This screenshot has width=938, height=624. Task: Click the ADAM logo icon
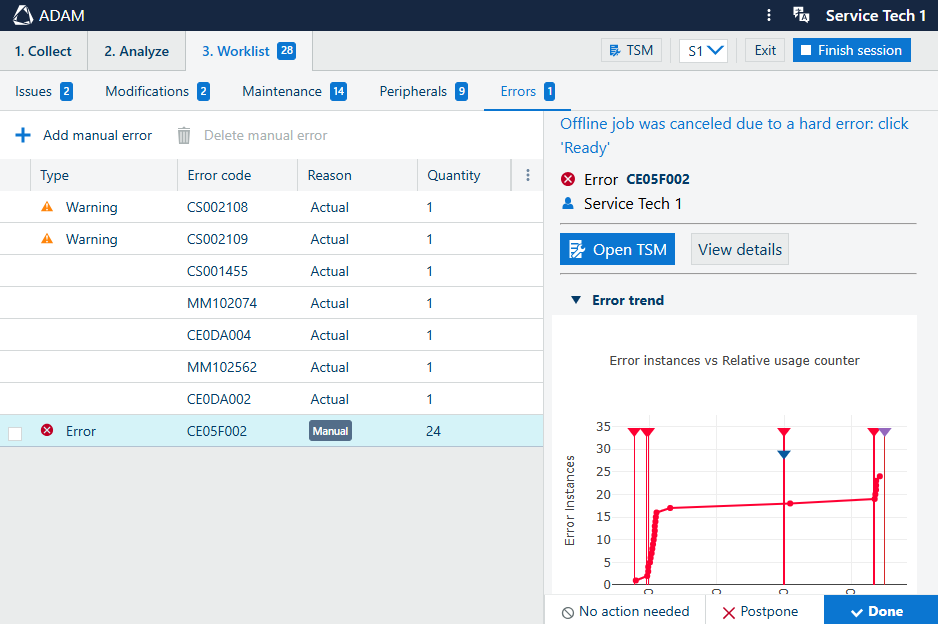pyautogui.click(x=21, y=15)
